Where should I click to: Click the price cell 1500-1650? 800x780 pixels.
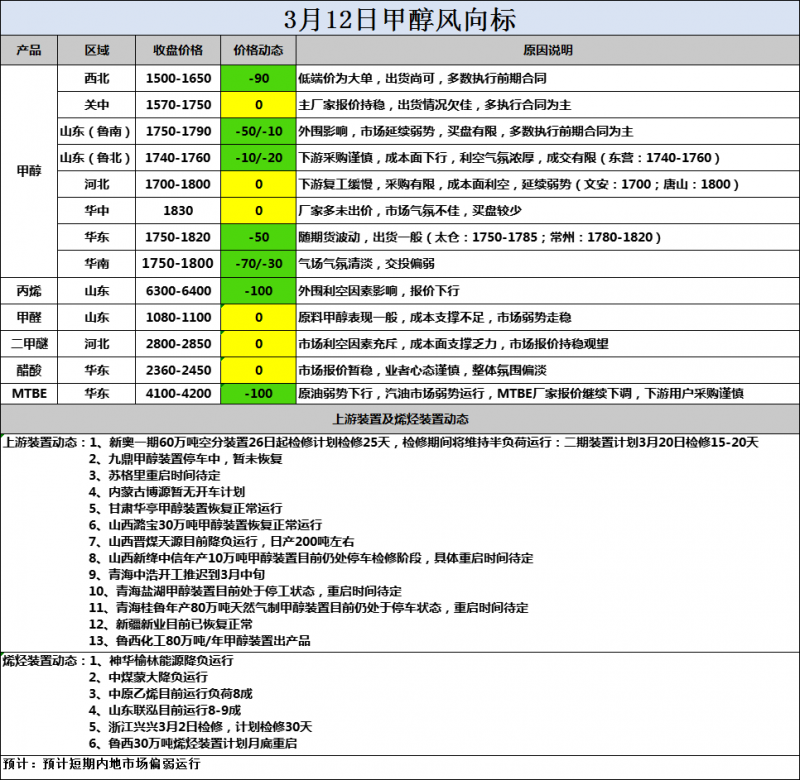click(x=178, y=79)
